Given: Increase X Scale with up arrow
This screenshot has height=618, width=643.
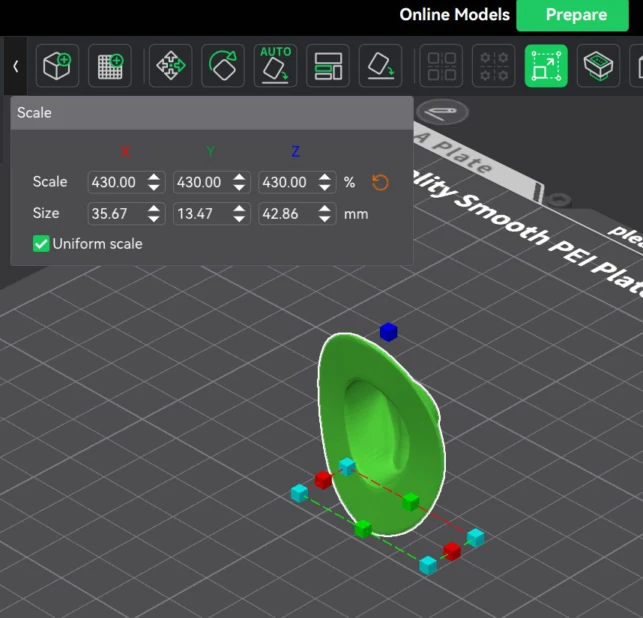Looking at the screenshot, I should (x=154, y=177).
